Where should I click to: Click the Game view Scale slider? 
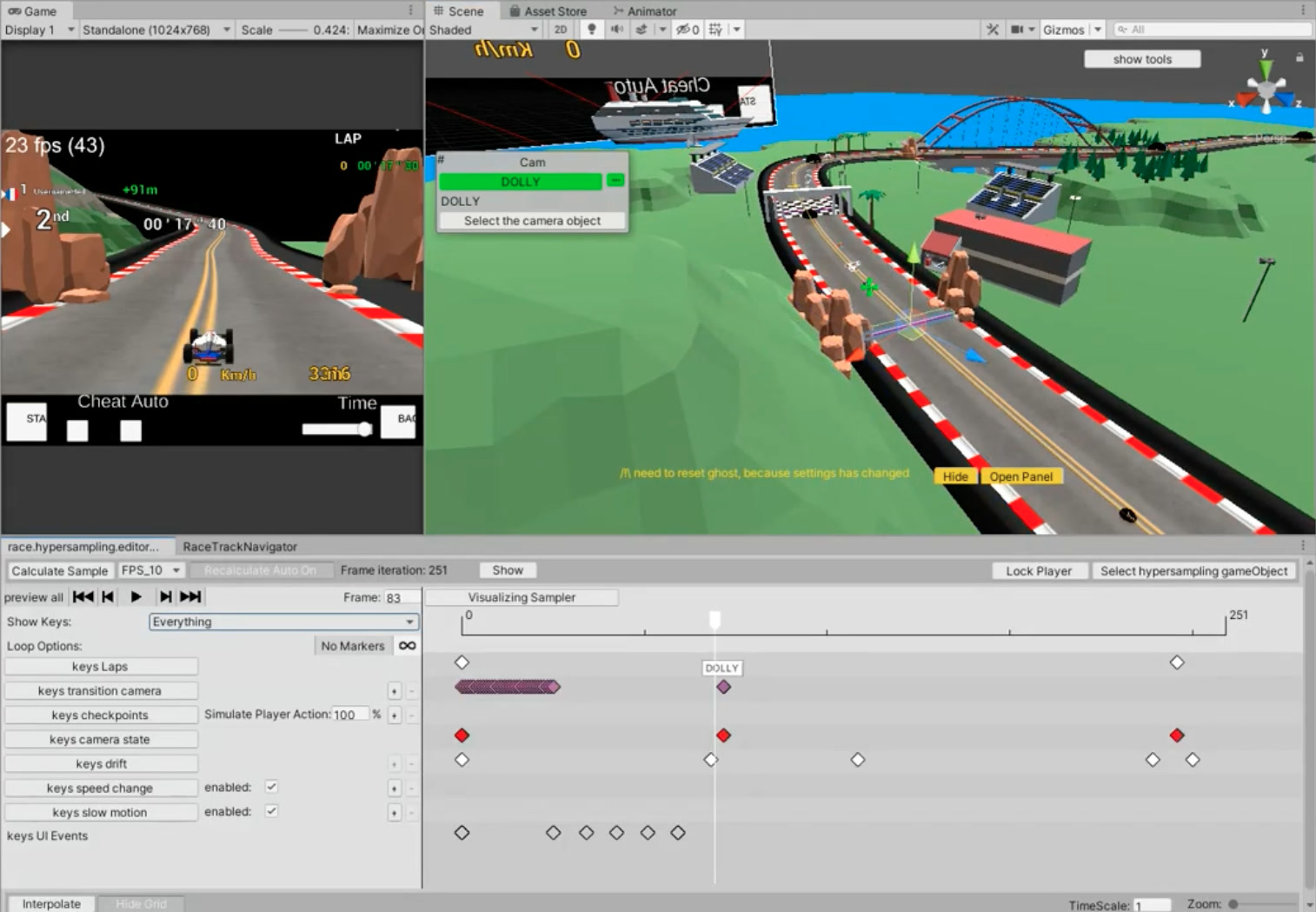(294, 30)
